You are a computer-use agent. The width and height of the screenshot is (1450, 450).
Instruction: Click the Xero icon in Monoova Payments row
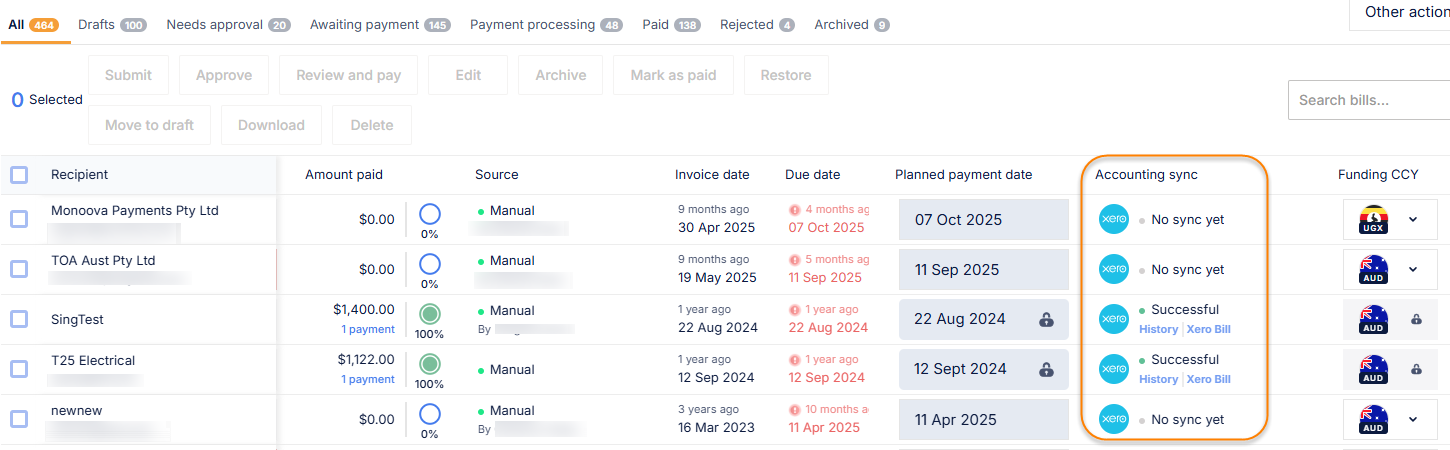[1114, 220]
